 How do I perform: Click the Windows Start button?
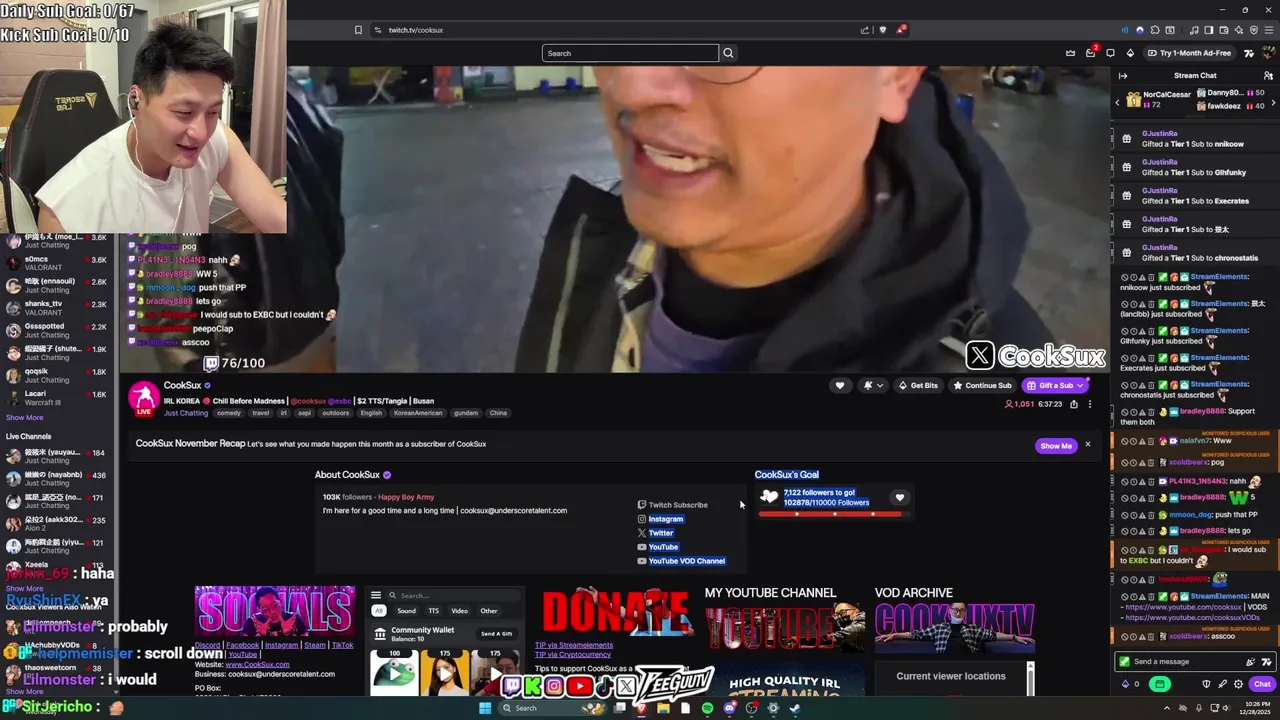click(x=485, y=708)
